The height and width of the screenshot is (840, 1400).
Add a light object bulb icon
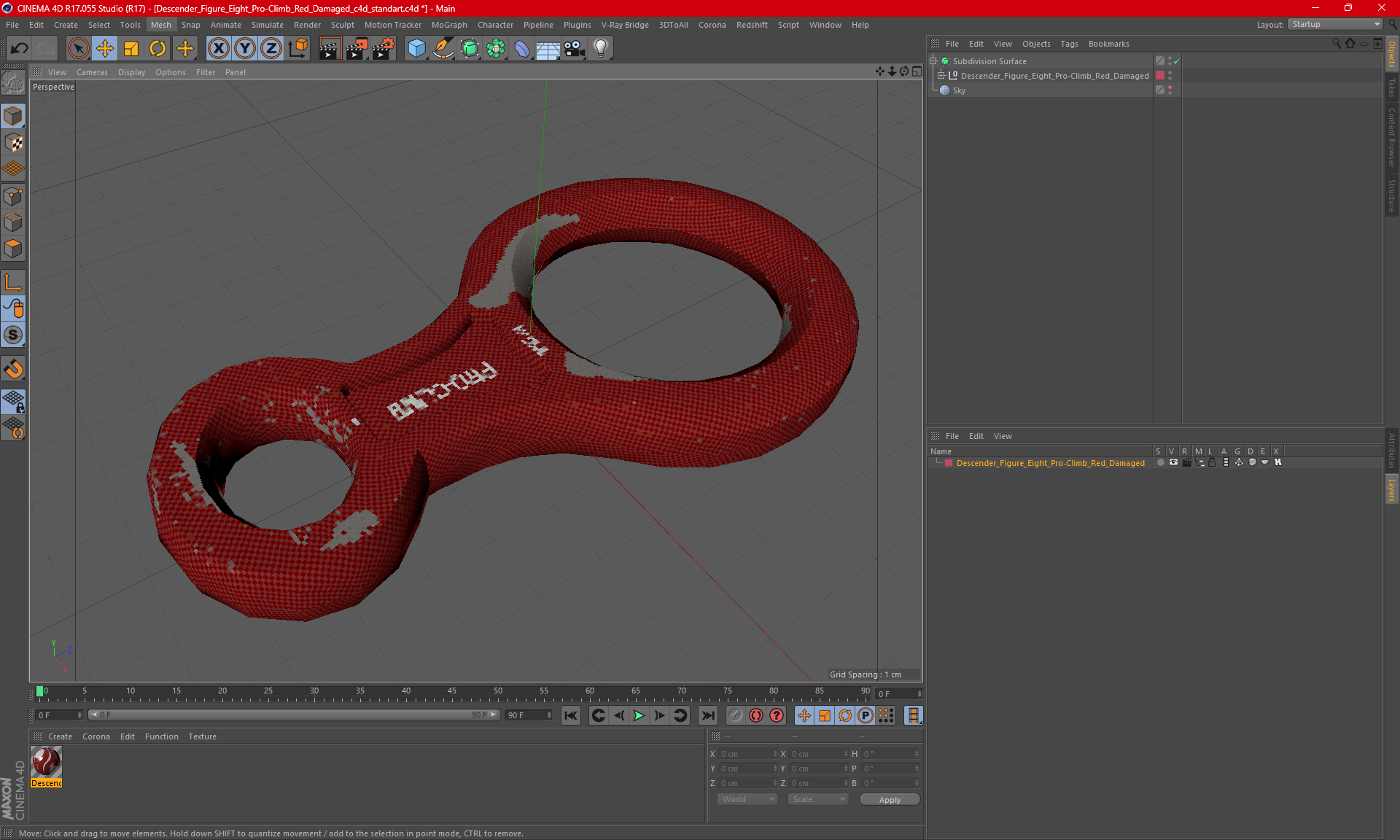point(600,49)
